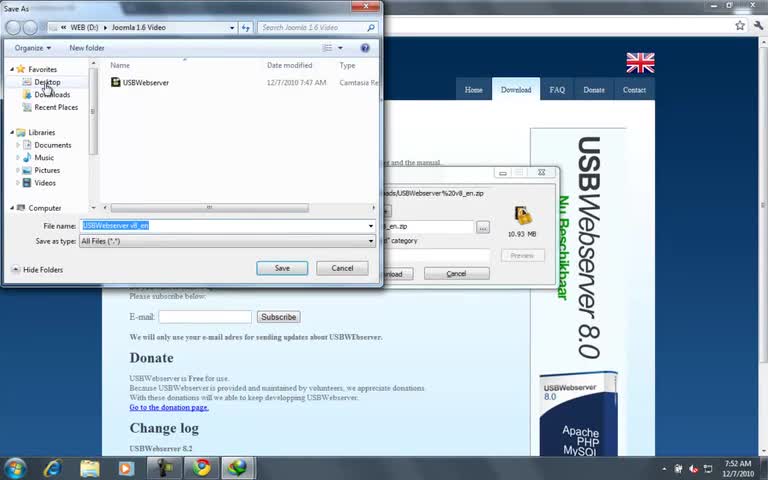Select the Music library icon
The height and width of the screenshot is (480, 768).
27,158
